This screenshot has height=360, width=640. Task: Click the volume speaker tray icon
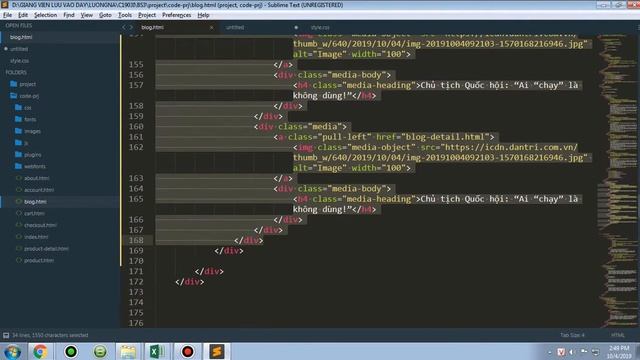[x=572, y=352]
